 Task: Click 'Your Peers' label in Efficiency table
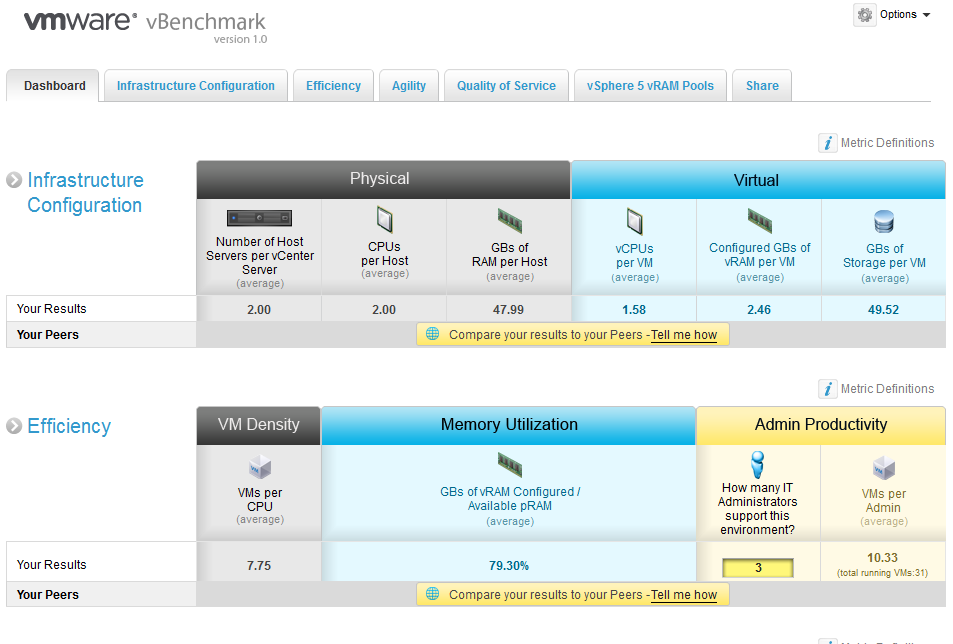tap(48, 595)
